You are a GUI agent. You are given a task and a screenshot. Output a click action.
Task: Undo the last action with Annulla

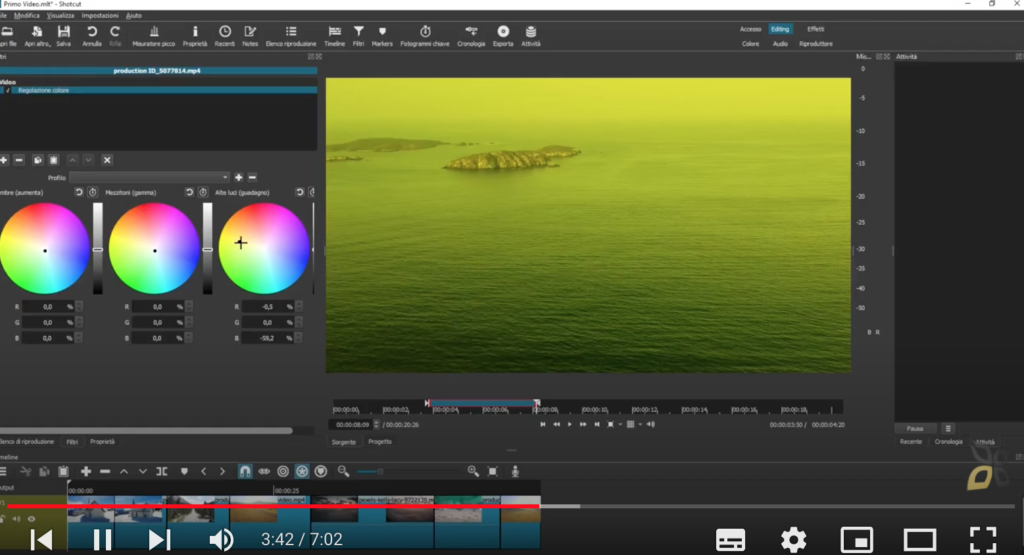tap(91, 36)
